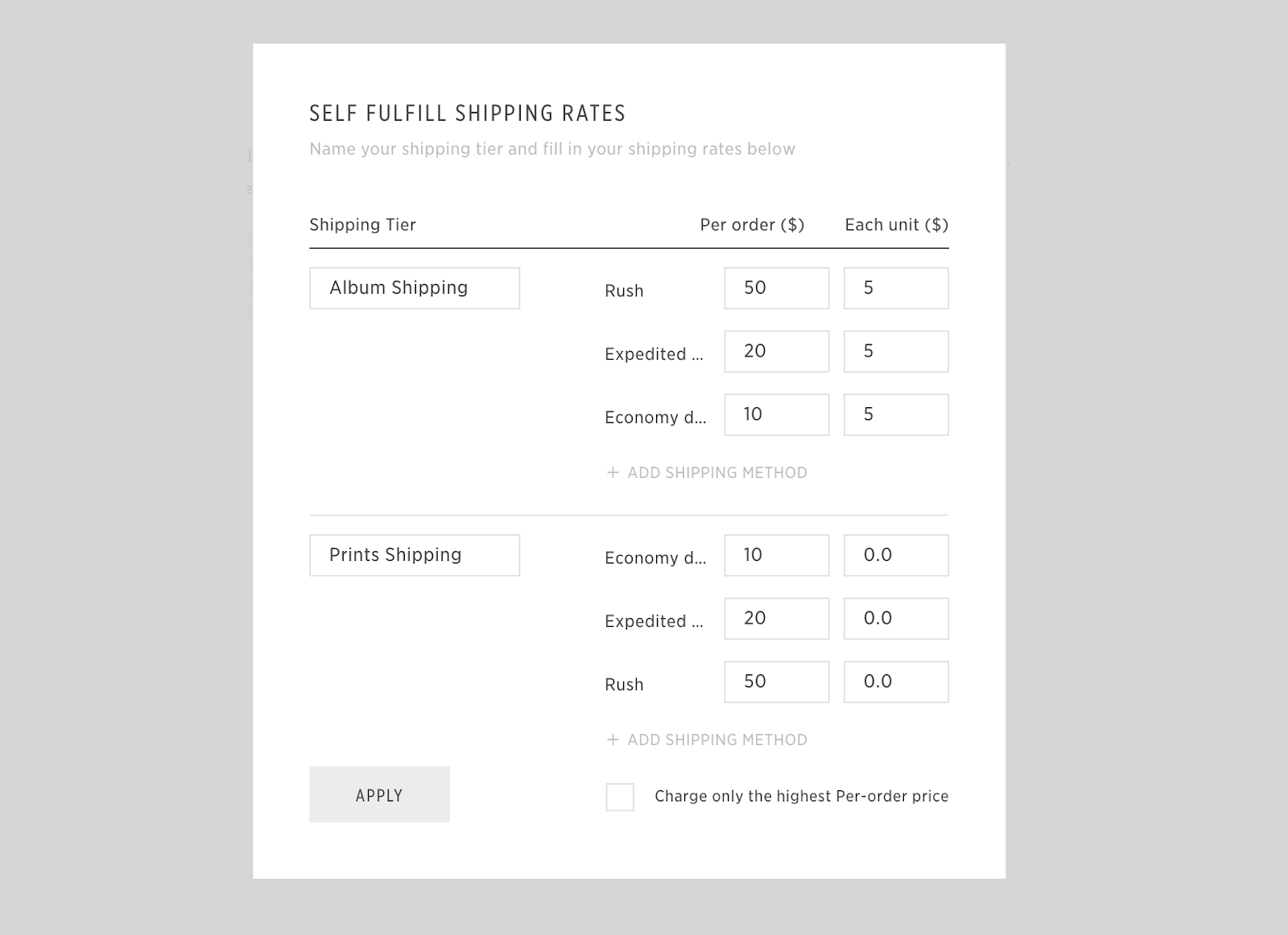This screenshot has height=935, width=1288.
Task: Click plus icon in Prints Shipping section
Action: coord(613,740)
